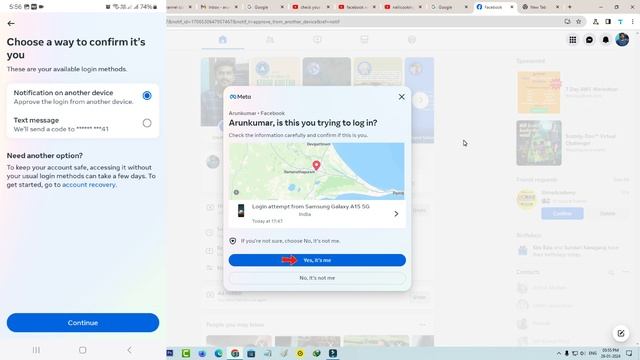The width and height of the screenshot is (640, 360).
Task: Bookmark this page with star icon
Action: pyautogui.click(x=578, y=22)
